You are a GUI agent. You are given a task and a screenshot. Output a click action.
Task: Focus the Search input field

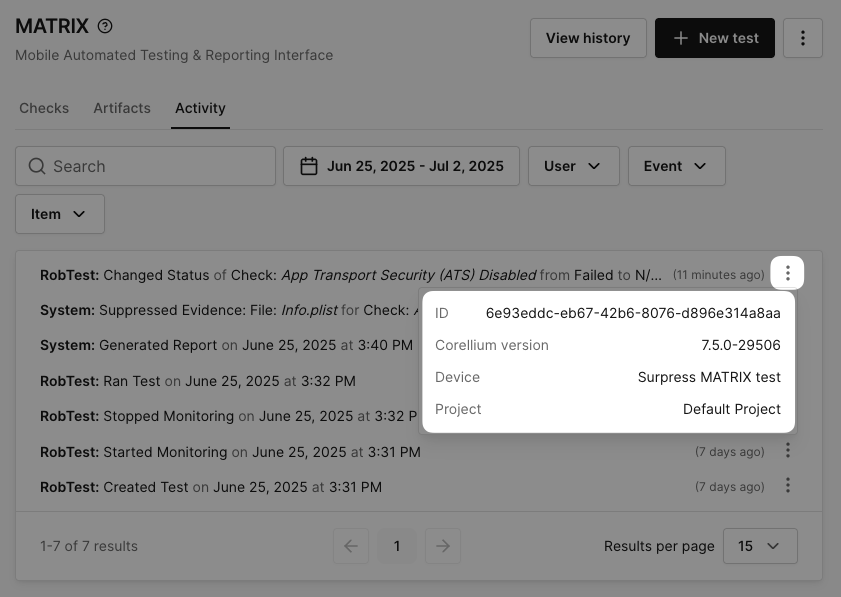(x=145, y=166)
